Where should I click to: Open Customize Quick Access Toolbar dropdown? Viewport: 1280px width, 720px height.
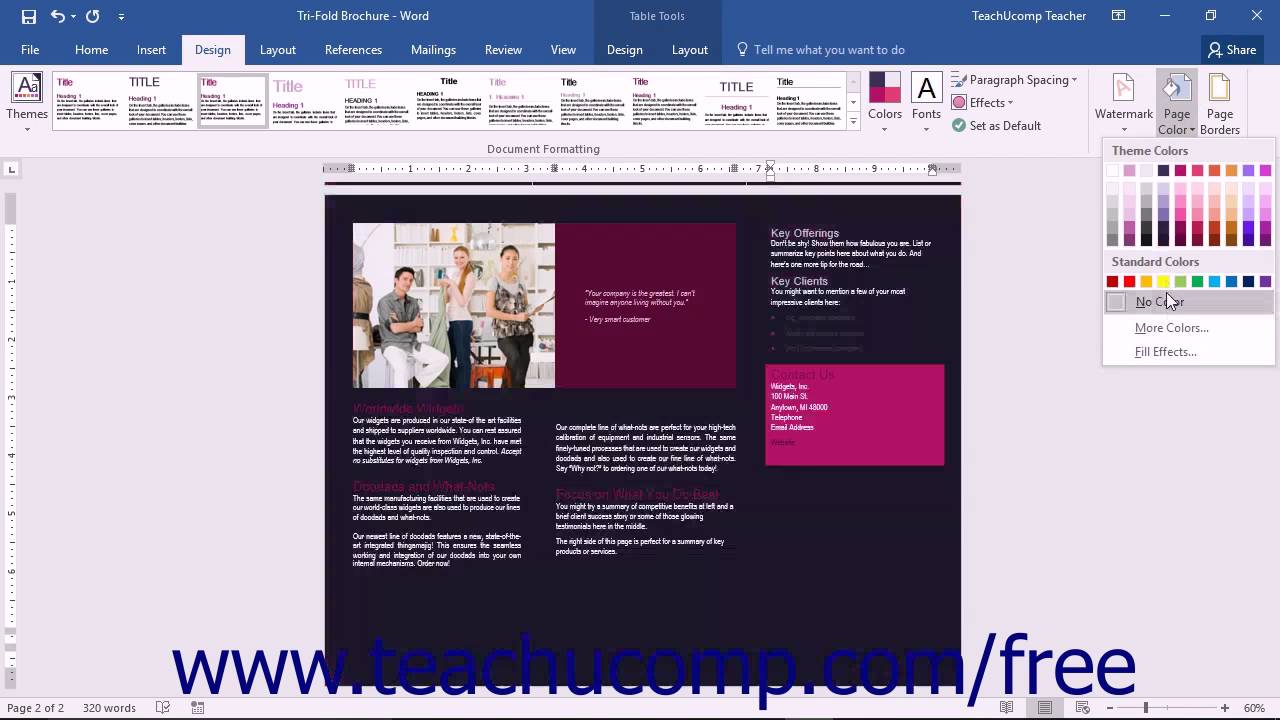point(121,16)
